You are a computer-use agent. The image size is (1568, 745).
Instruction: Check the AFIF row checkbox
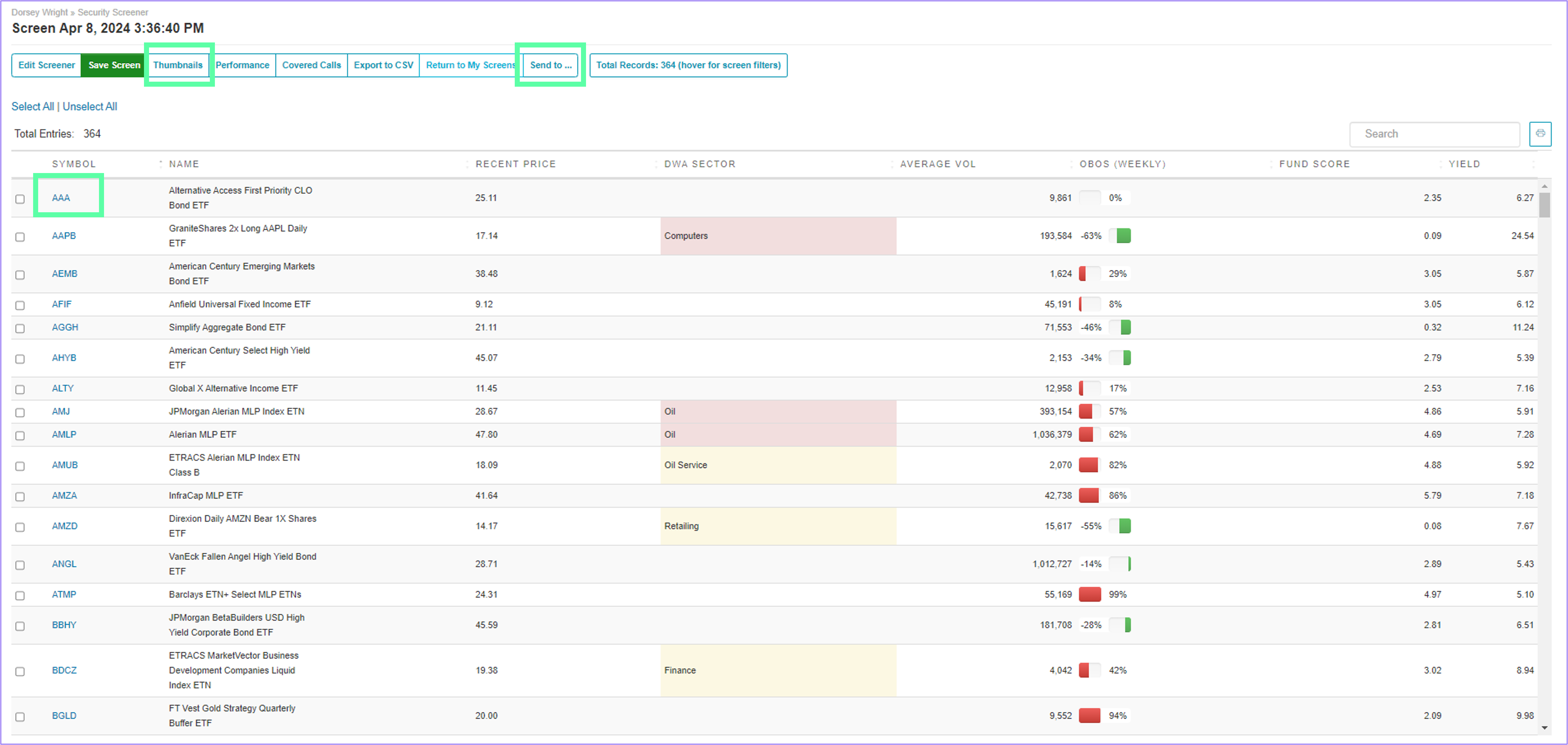(20, 305)
